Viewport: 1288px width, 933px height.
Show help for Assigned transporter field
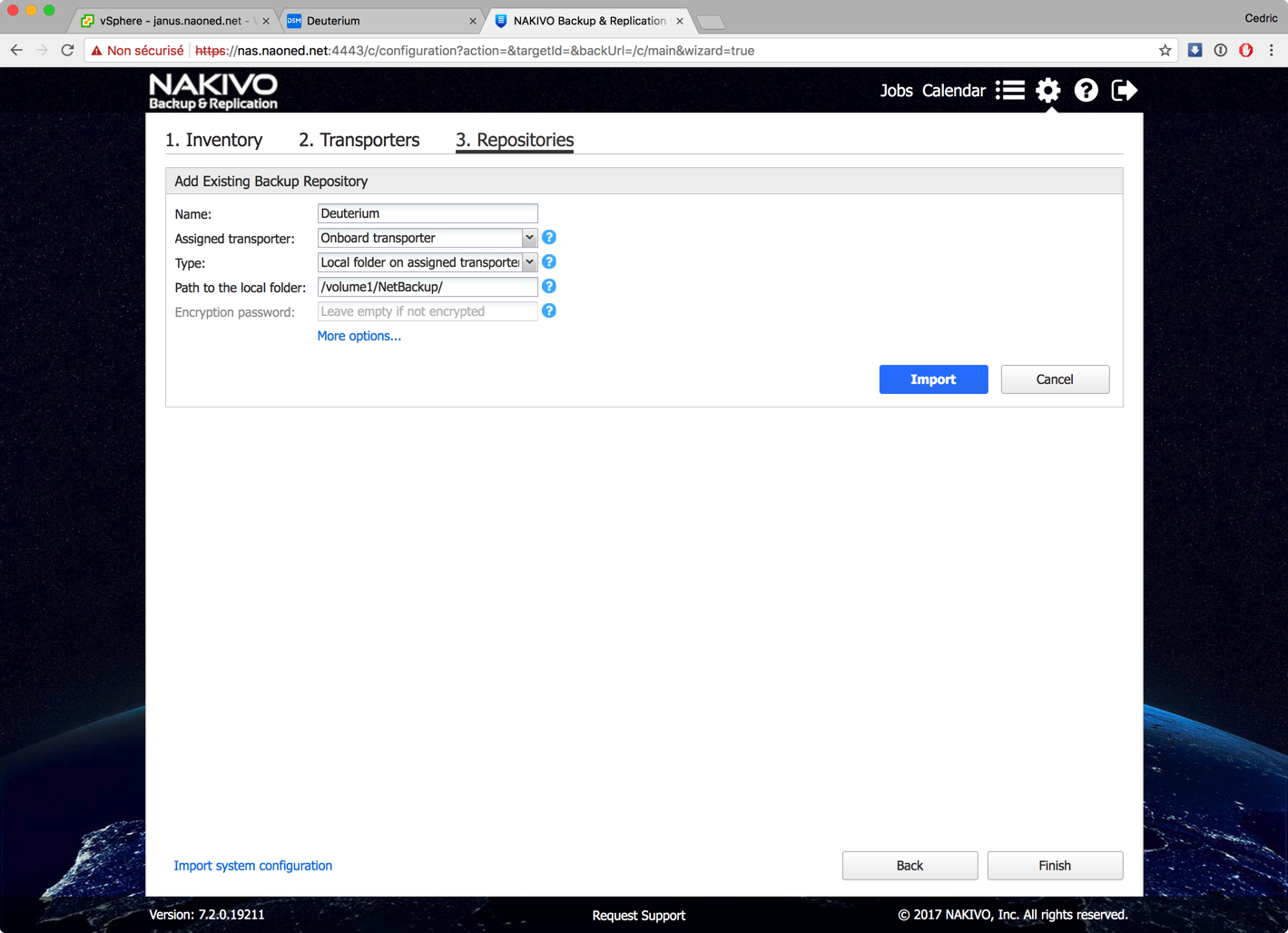tap(549, 238)
